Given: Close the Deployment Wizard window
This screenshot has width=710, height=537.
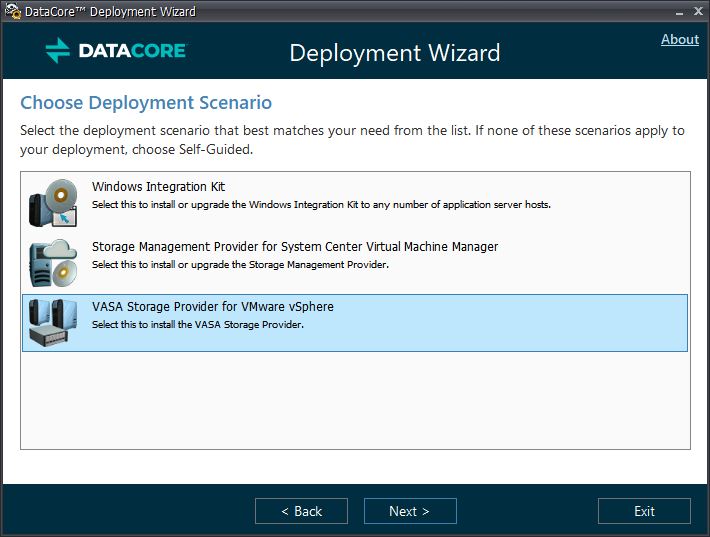Looking at the screenshot, I should (x=695, y=12).
